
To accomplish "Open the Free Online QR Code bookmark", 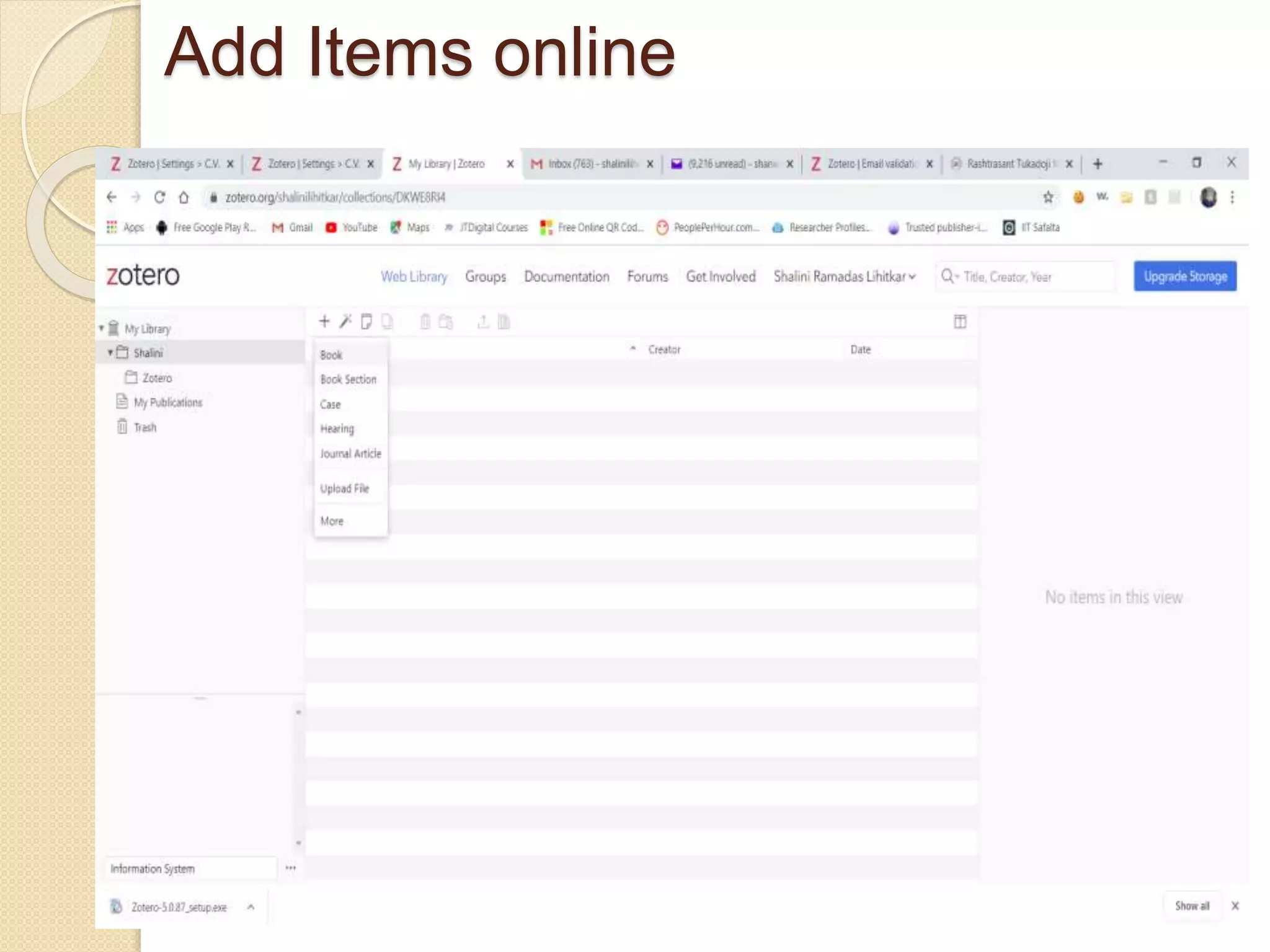I will click(x=592, y=227).
